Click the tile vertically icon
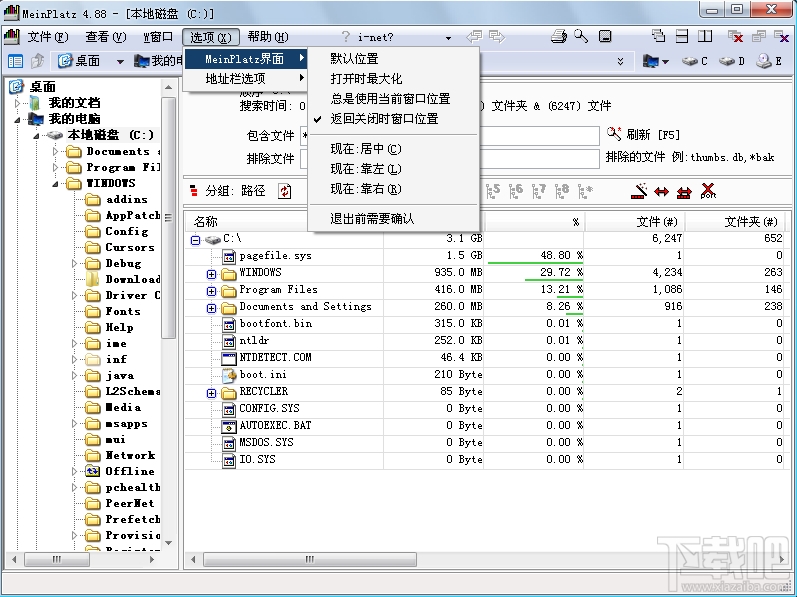 point(704,36)
